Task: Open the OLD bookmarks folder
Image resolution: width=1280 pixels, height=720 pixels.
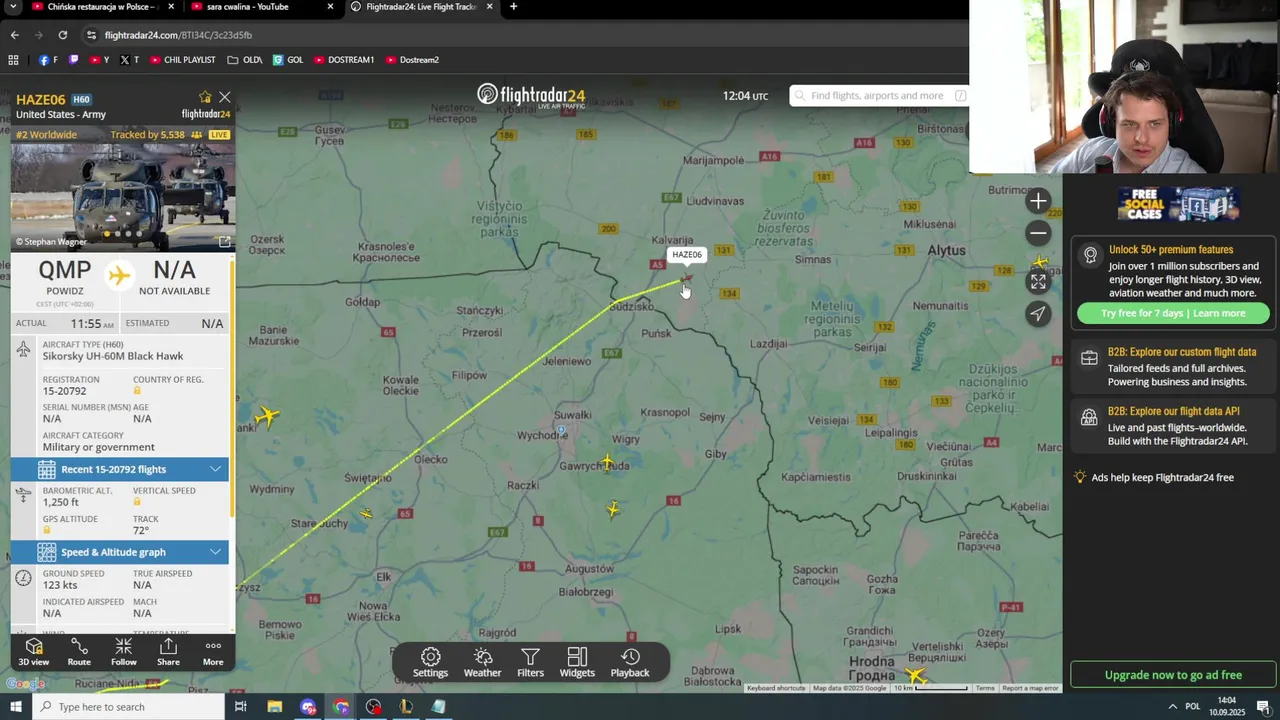Action: 245,60
